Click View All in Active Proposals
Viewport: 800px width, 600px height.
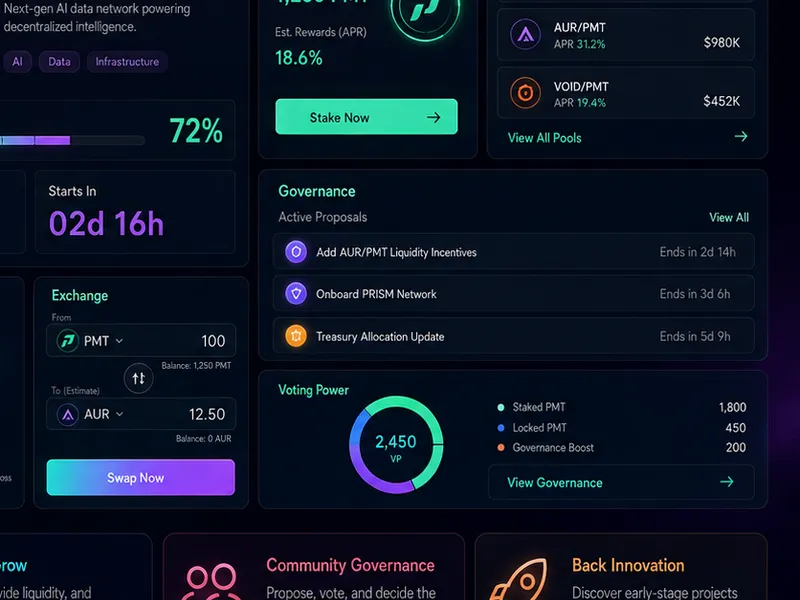[x=729, y=217]
